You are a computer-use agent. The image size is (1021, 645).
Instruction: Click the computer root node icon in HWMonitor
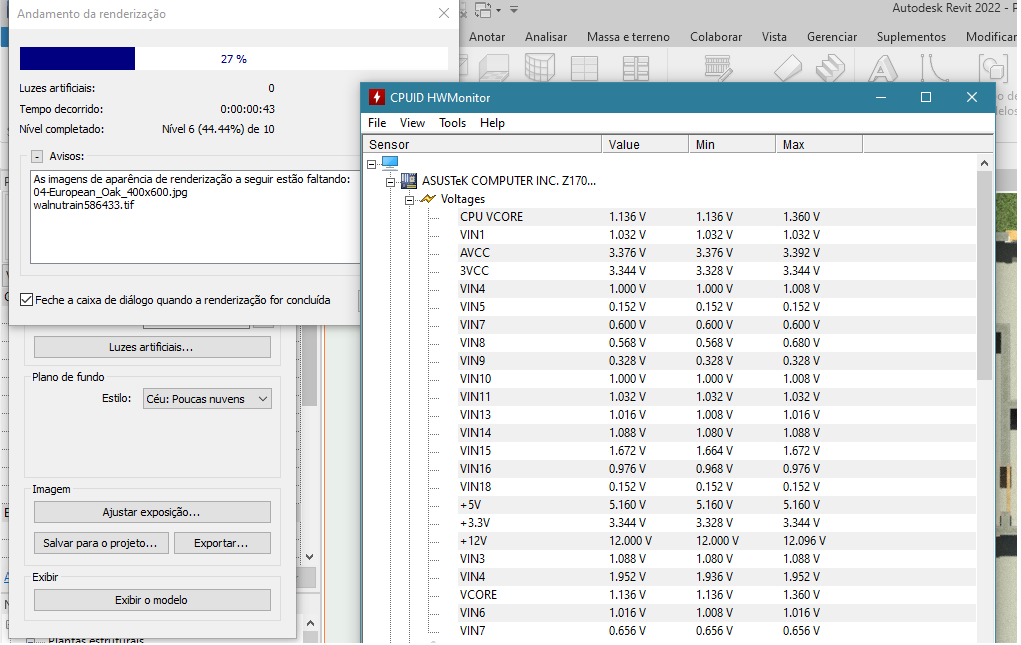(390, 162)
